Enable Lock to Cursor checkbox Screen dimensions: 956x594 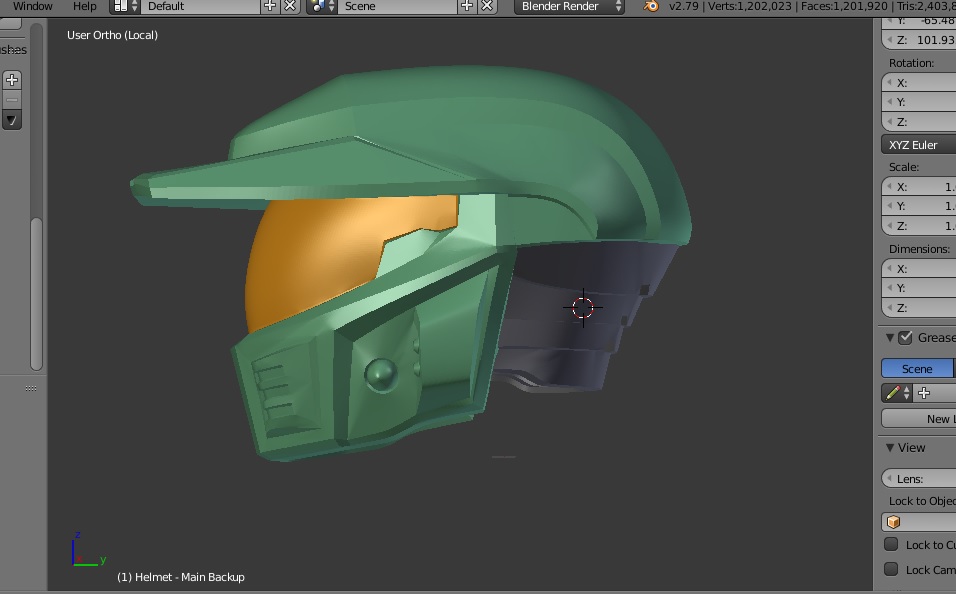[891, 545]
